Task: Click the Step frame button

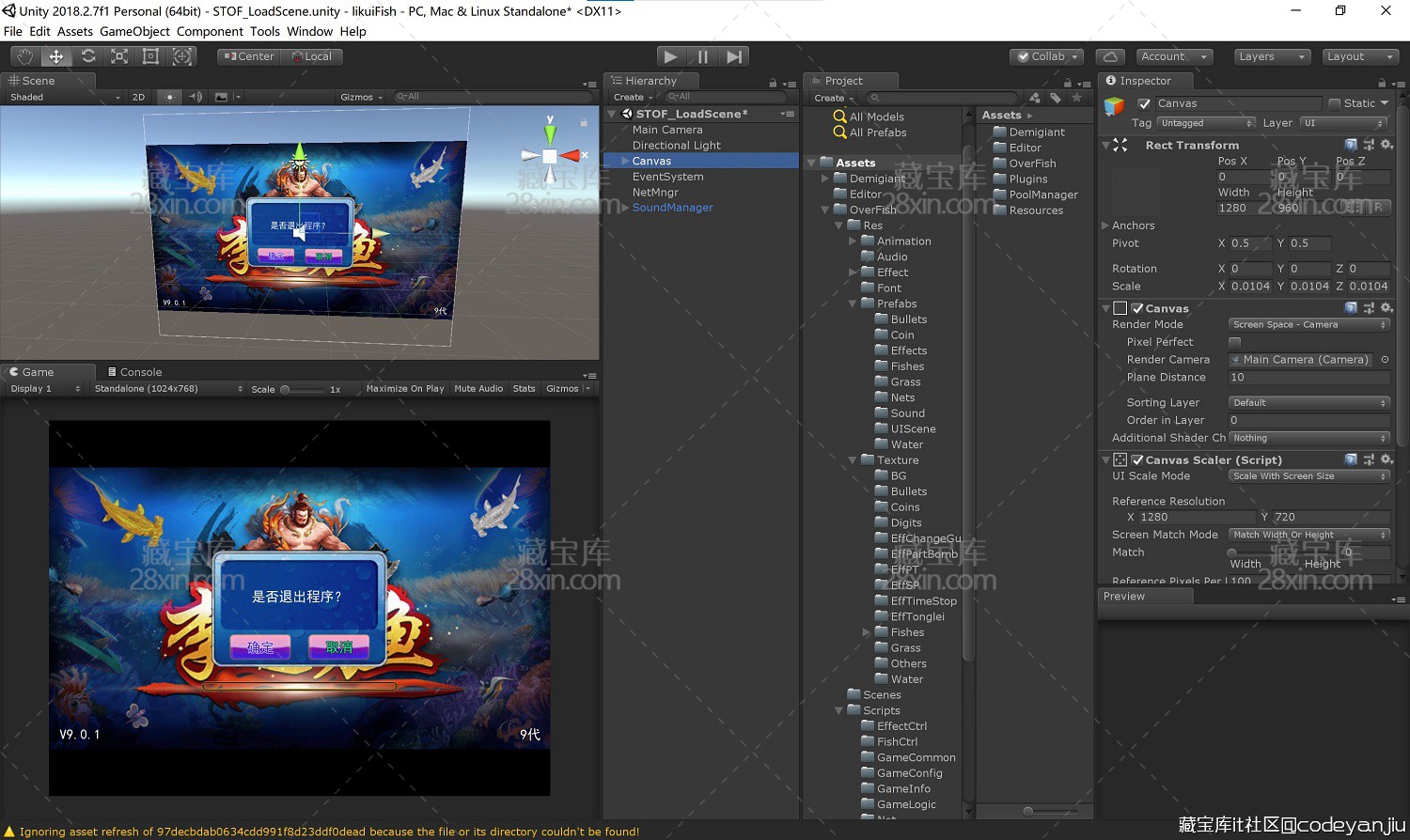Action: tap(734, 56)
